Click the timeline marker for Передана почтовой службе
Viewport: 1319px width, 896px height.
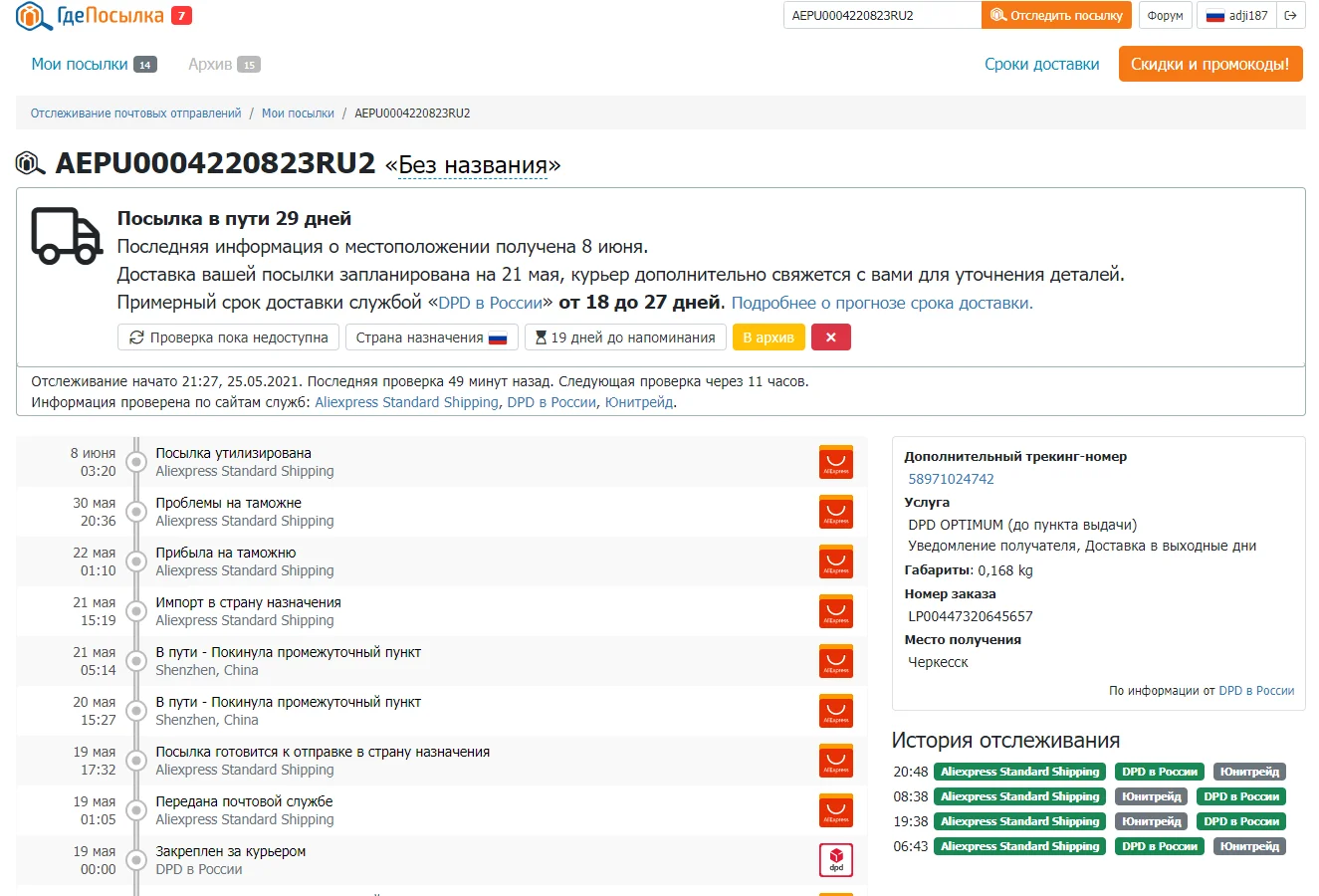coord(136,810)
